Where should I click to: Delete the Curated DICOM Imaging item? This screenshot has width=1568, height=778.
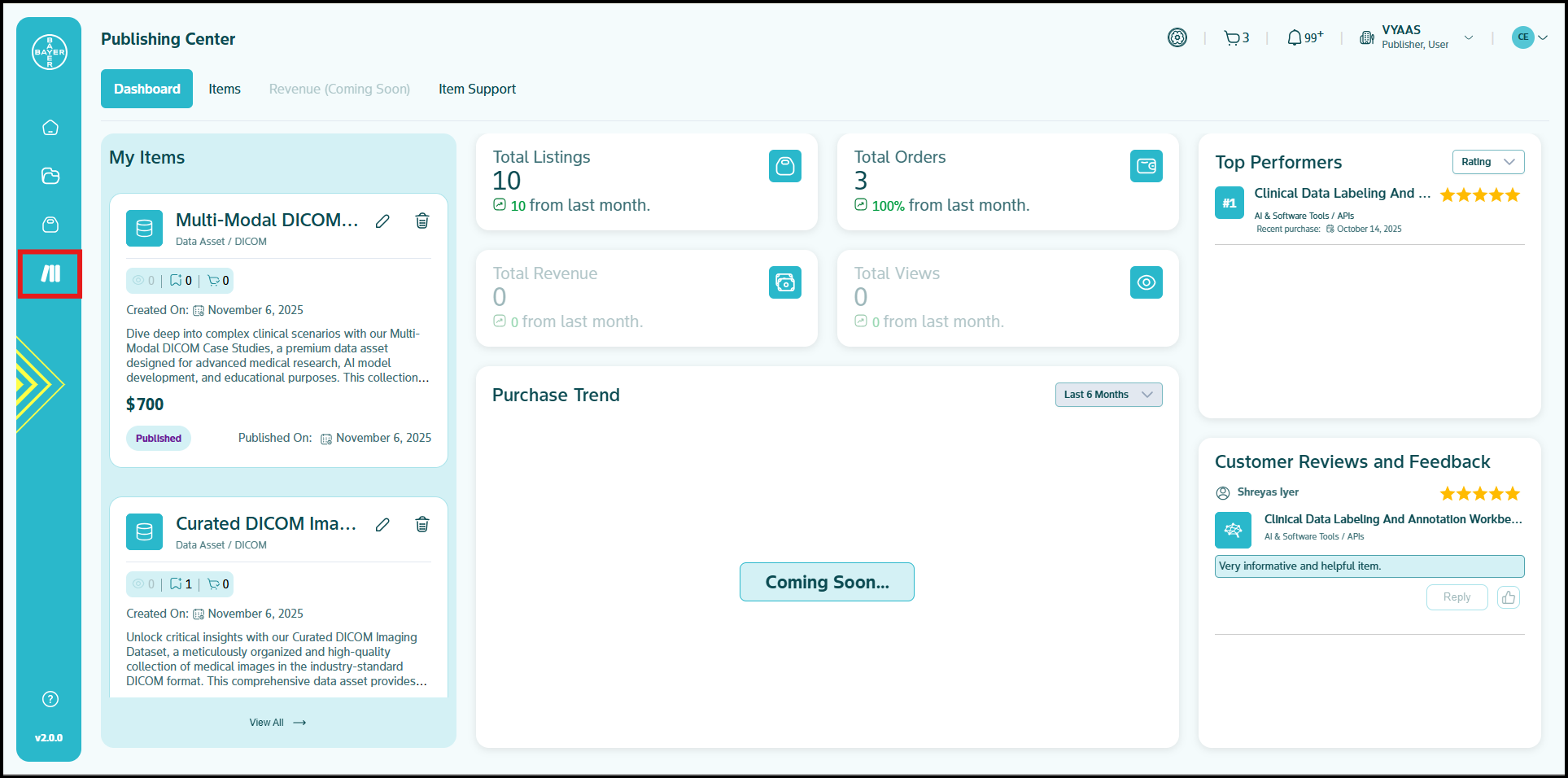coord(422,525)
